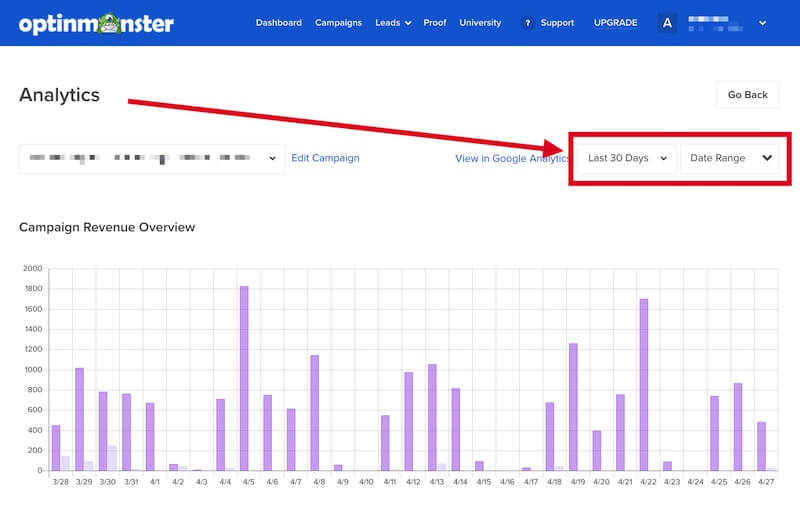800x508 pixels.
Task: Click the Support question mark icon
Action: pos(528,23)
